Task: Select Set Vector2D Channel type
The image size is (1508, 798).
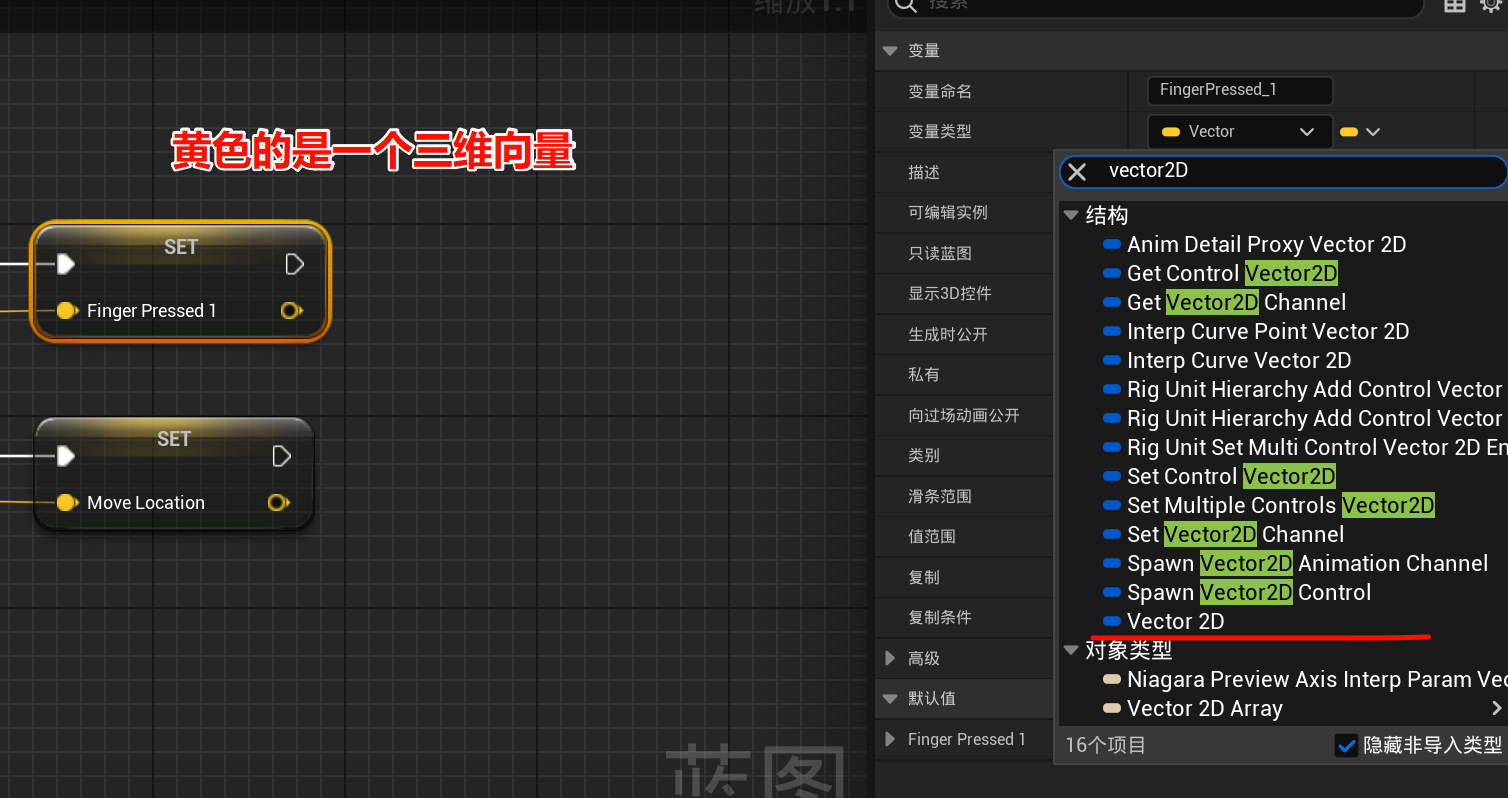Action: point(1235,535)
